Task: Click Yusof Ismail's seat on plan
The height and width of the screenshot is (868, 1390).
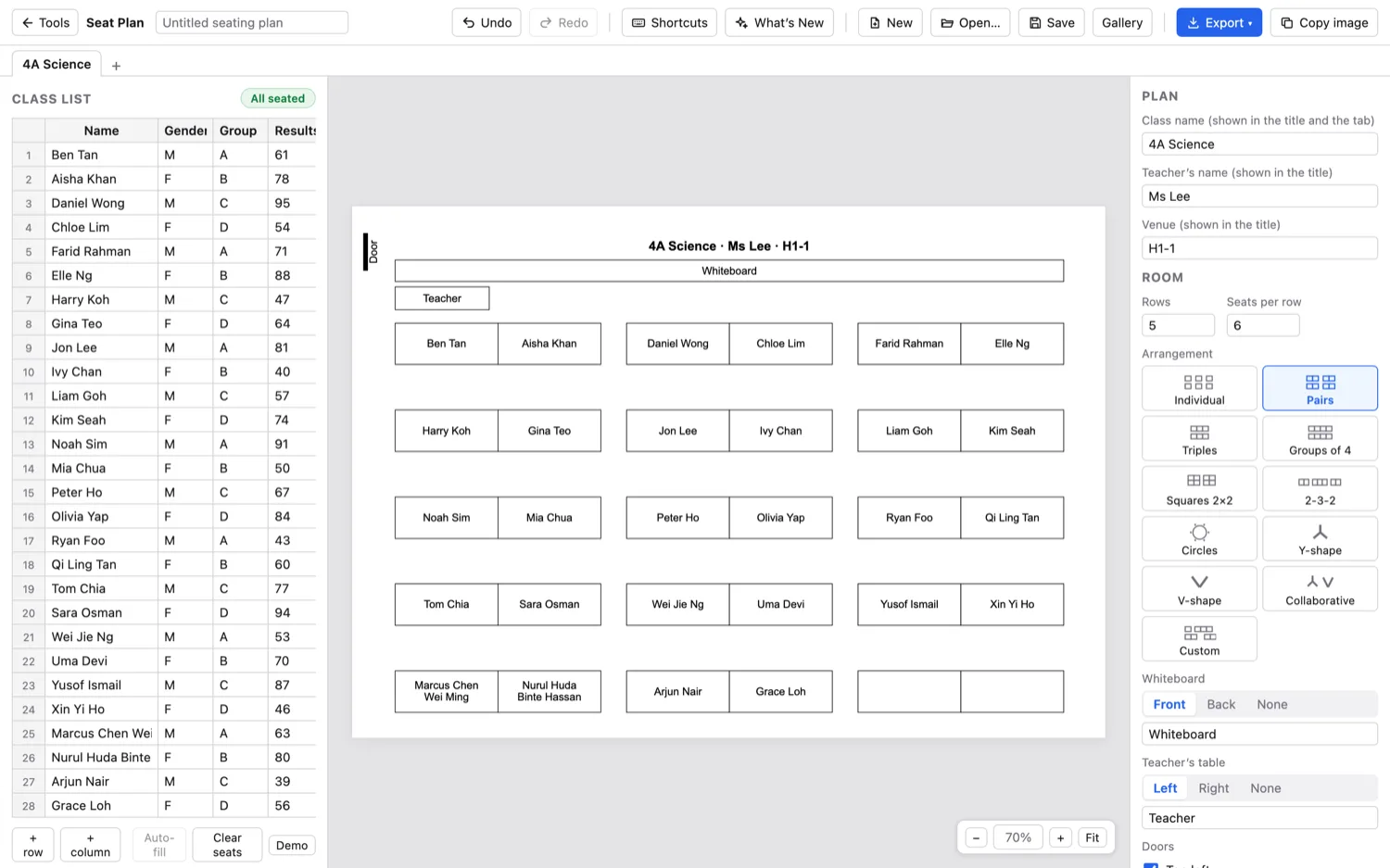Action: pyautogui.click(x=909, y=604)
